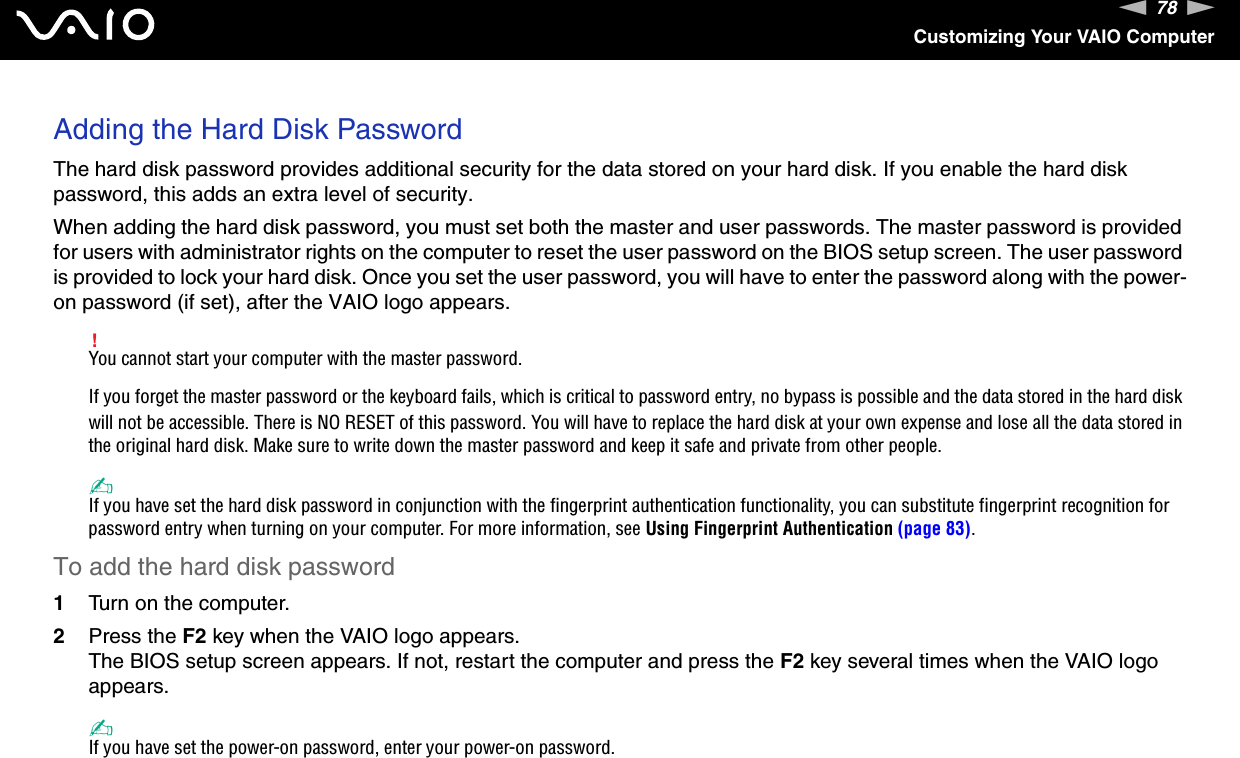Click the page number 78
1240x758 pixels.
click(1166, 9)
